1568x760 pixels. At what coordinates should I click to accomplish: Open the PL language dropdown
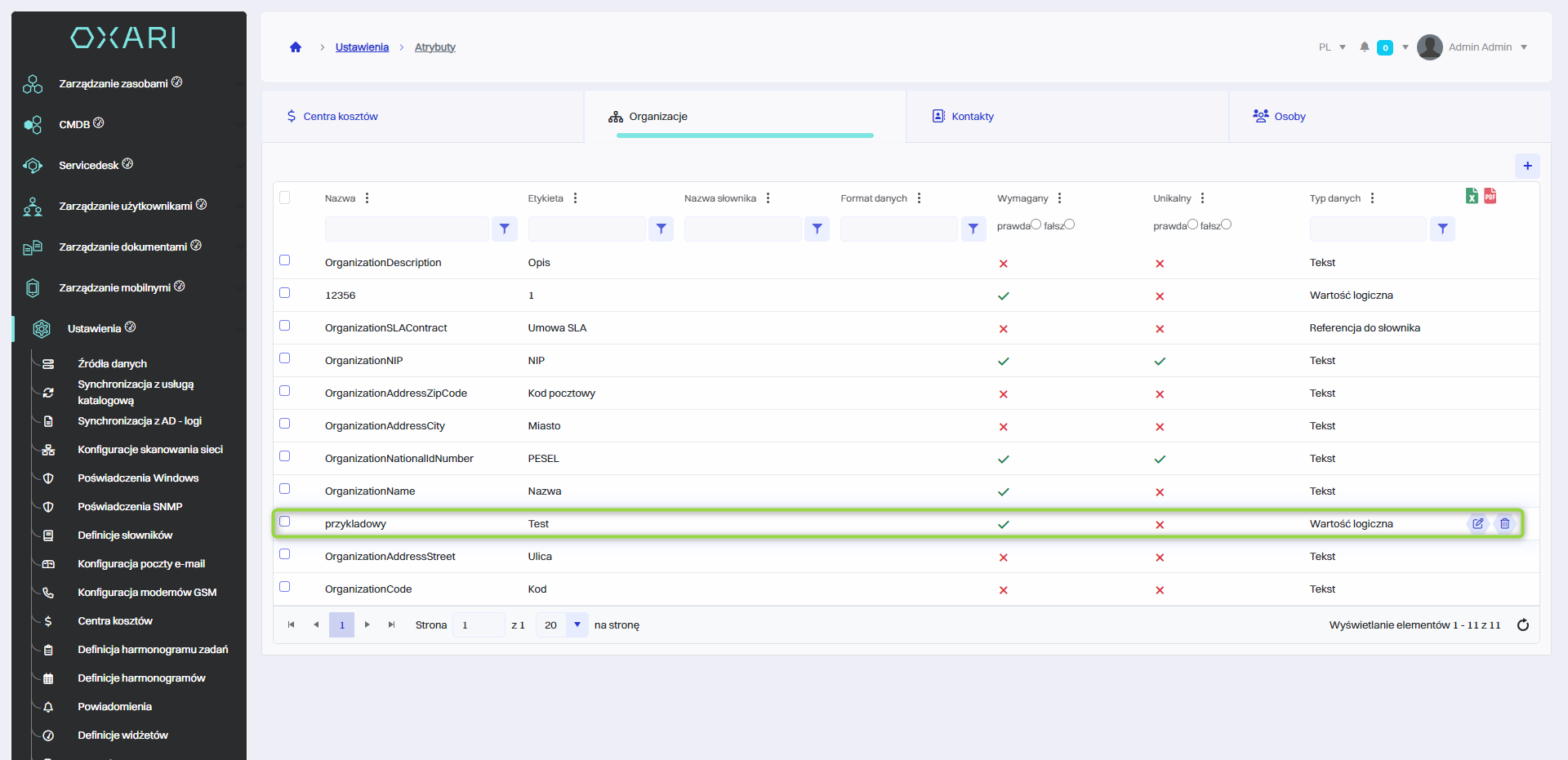pos(1332,47)
